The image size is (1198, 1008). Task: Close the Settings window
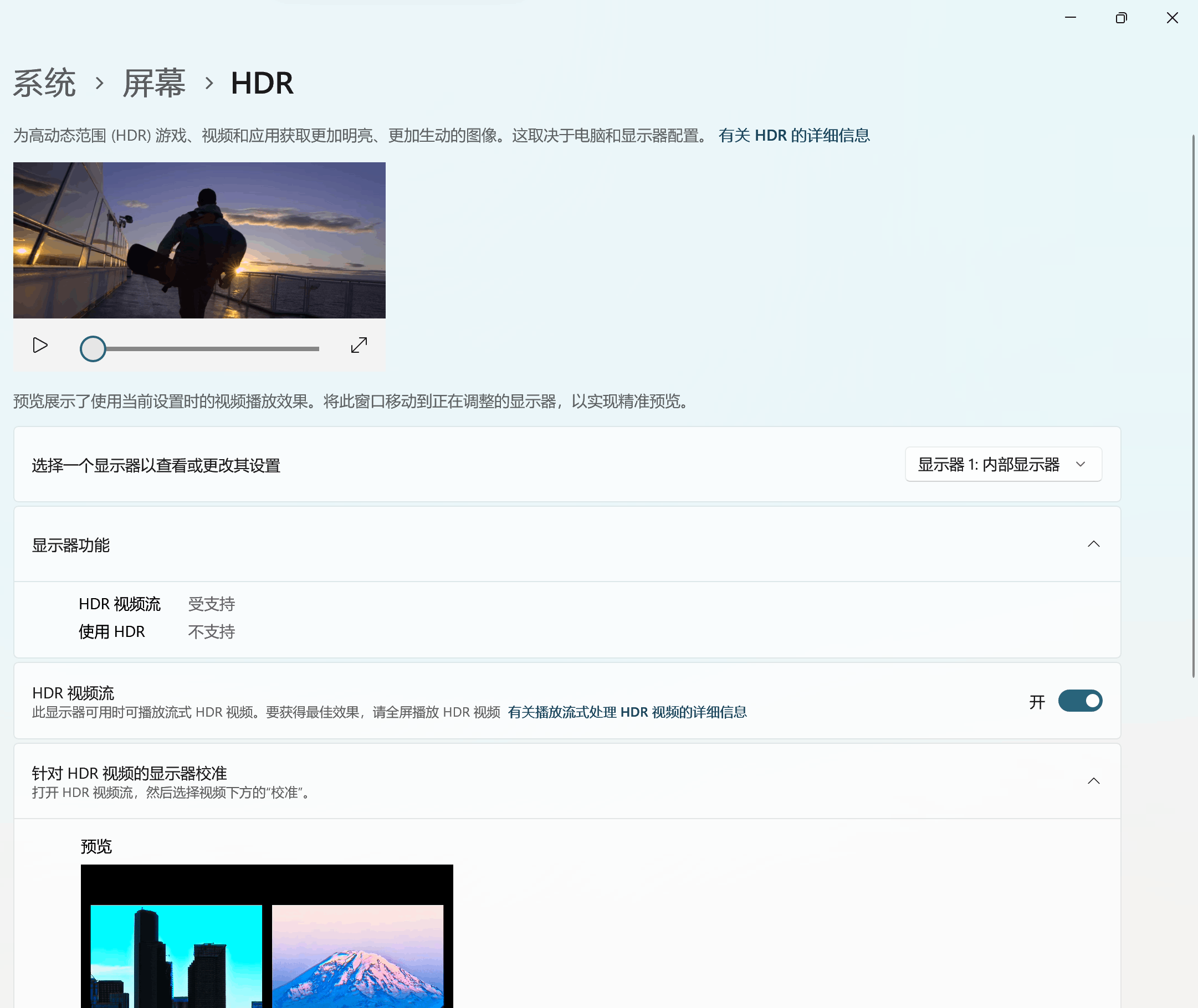(x=1172, y=18)
